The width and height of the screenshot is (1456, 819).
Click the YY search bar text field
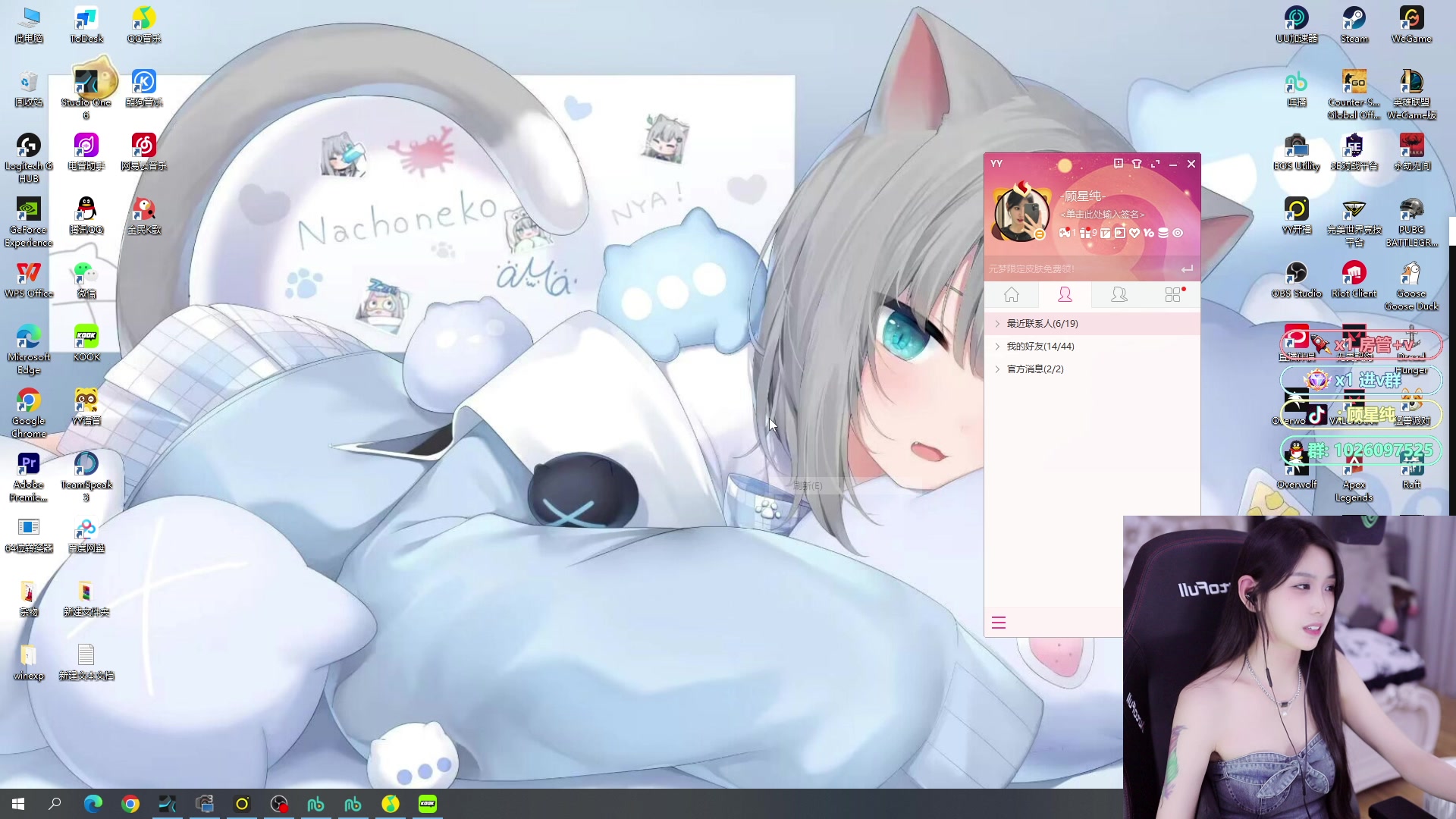point(1081,268)
